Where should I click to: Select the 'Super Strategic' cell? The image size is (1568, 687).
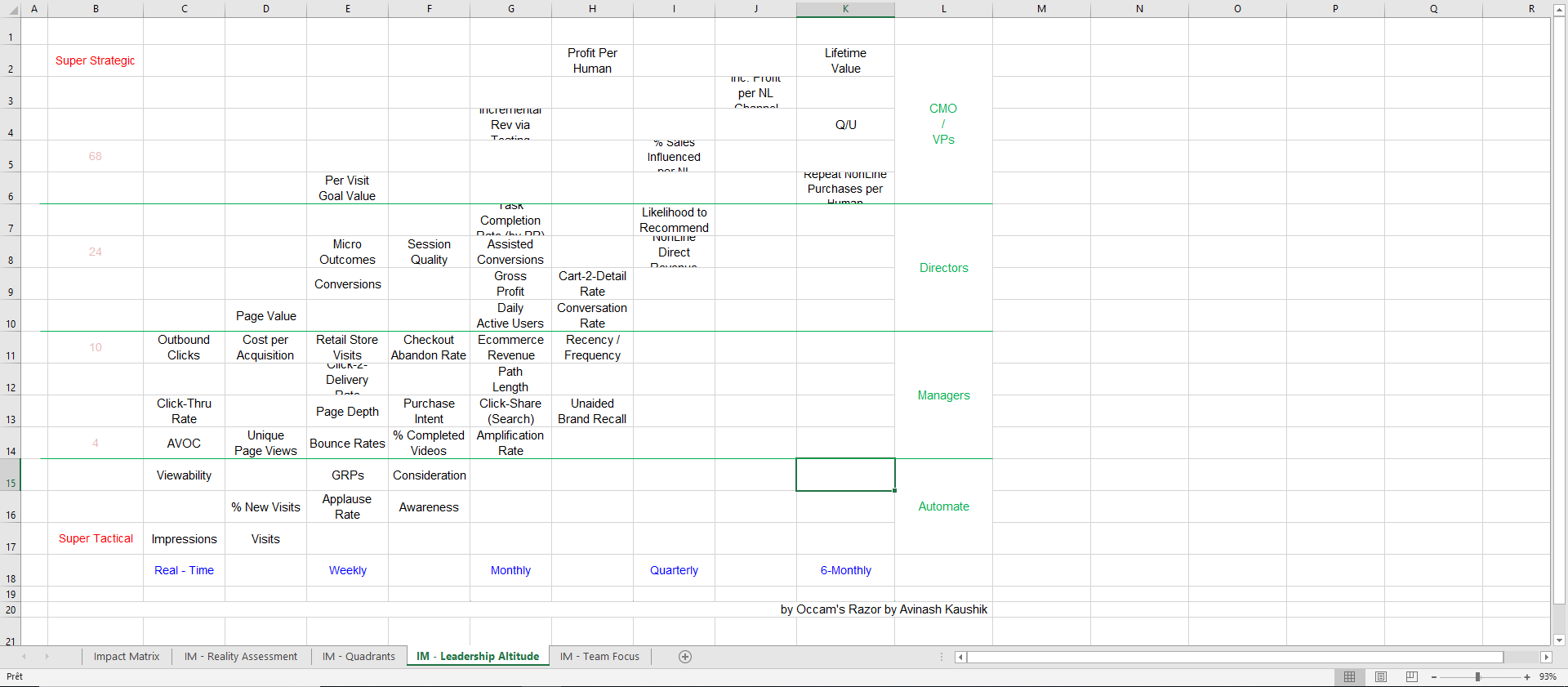(x=96, y=60)
